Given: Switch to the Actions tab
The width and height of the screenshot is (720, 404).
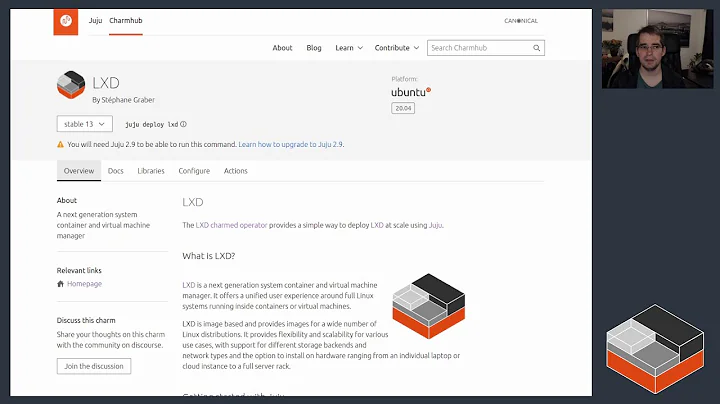Looking at the screenshot, I should (x=236, y=171).
